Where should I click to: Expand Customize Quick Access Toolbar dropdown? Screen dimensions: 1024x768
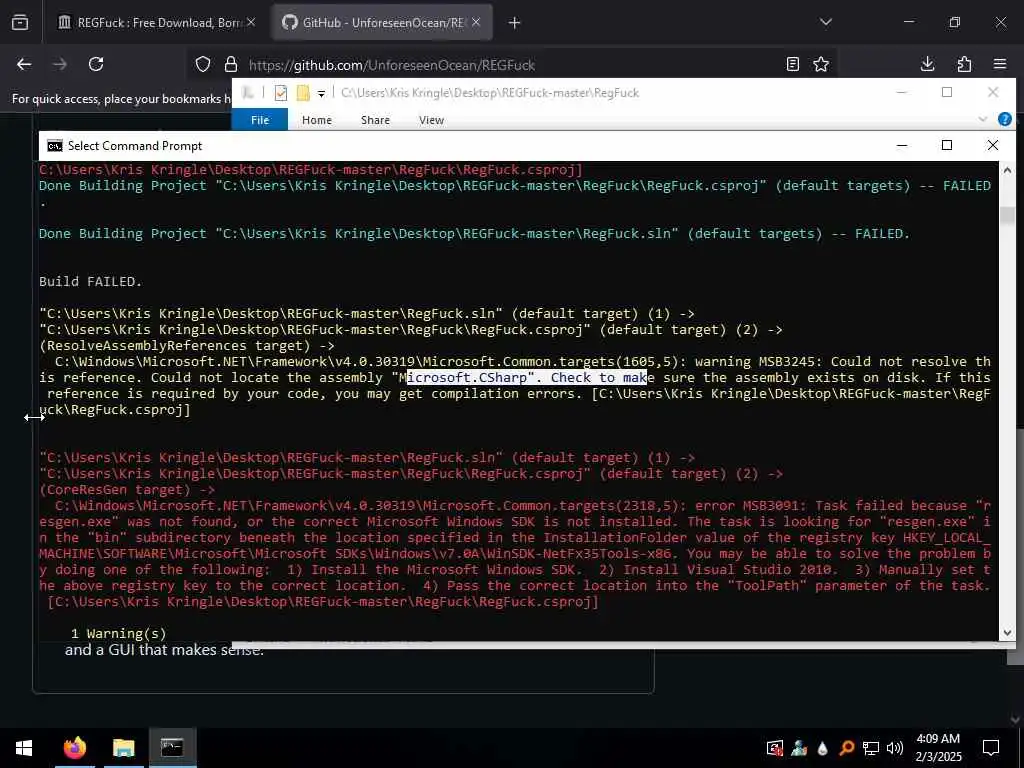[x=321, y=93]
